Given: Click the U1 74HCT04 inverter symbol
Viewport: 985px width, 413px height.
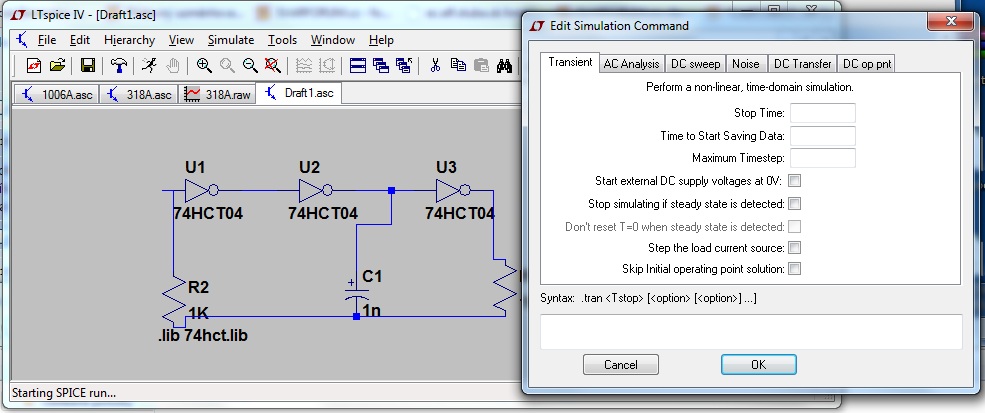Looking at the screenshot, I should tap(201, 190).
